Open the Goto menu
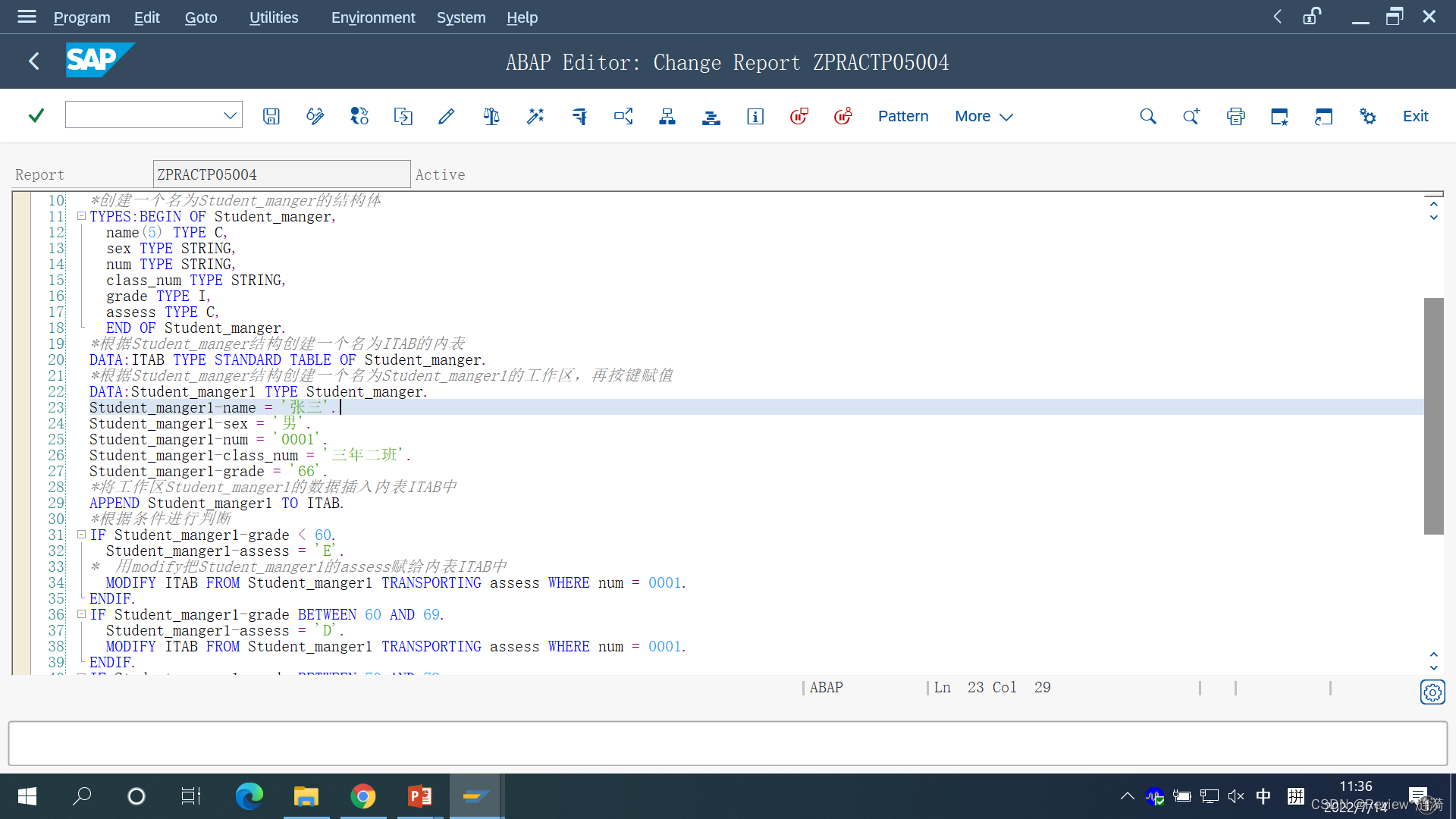 pos(201,17)
